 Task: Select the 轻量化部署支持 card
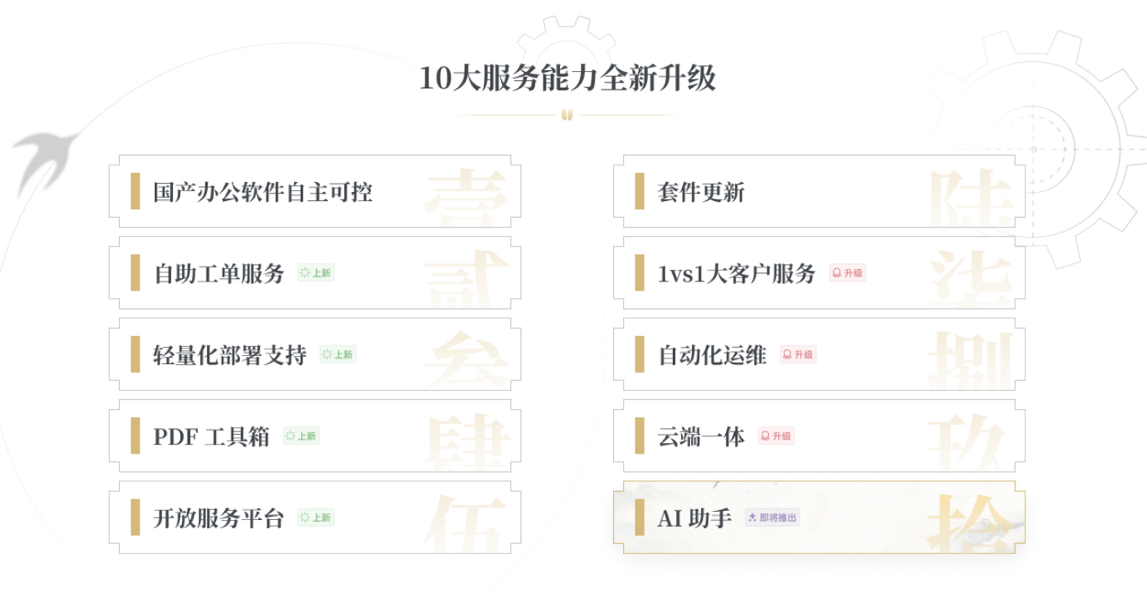coord(315,354)
